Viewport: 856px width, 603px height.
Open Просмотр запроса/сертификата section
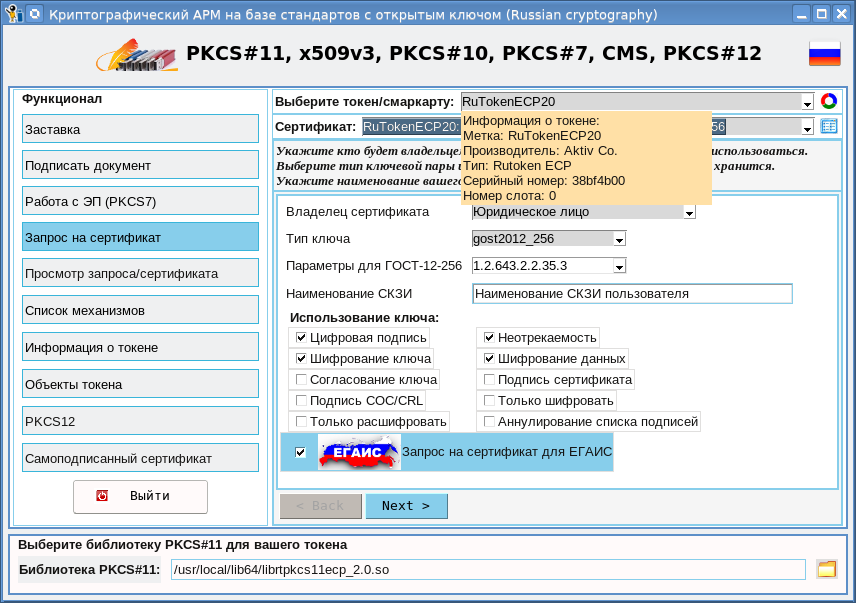(140, 273)
